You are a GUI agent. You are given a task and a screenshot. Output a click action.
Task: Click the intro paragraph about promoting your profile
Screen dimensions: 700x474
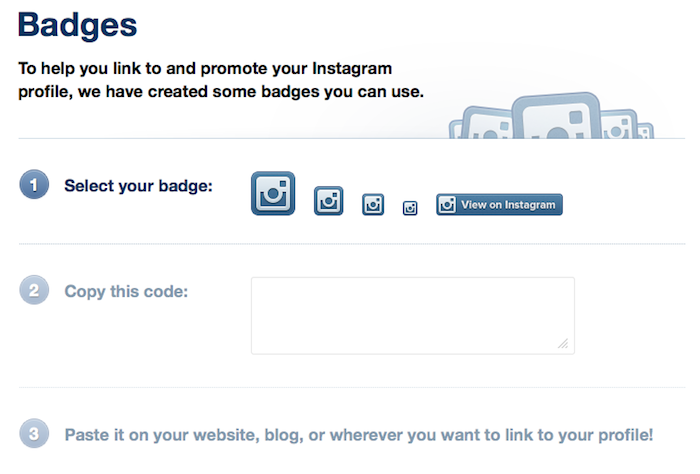point(220,81)
